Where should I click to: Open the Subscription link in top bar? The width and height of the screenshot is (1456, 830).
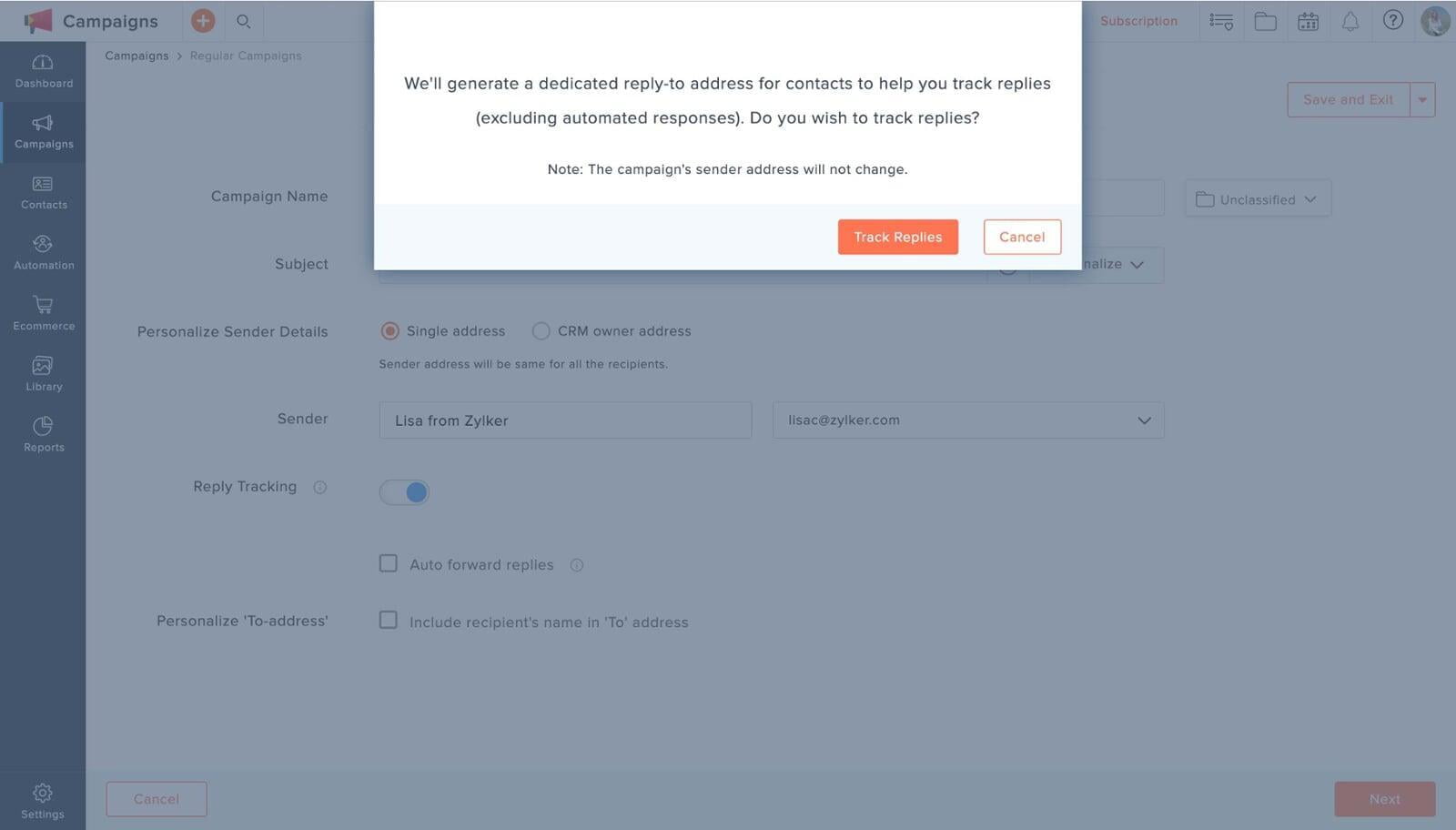click(1138, 21)
